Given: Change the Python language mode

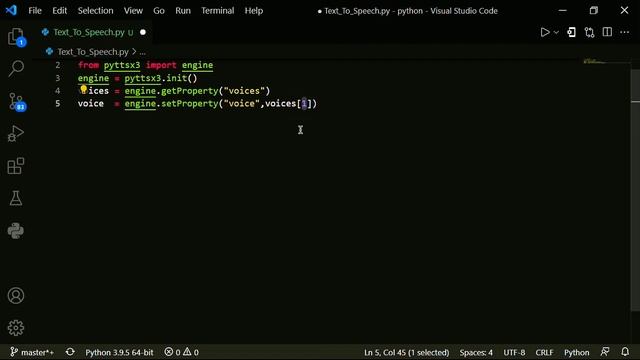Looking at the screenshot, I should pos(576,352).
